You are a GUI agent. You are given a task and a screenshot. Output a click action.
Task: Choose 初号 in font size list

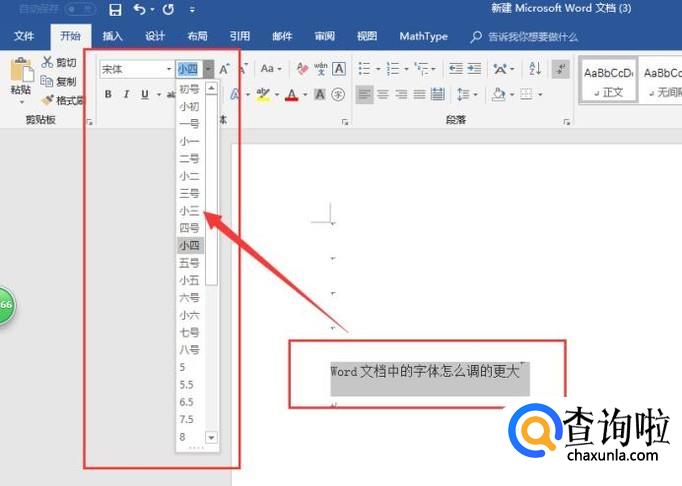click(190, 89)
